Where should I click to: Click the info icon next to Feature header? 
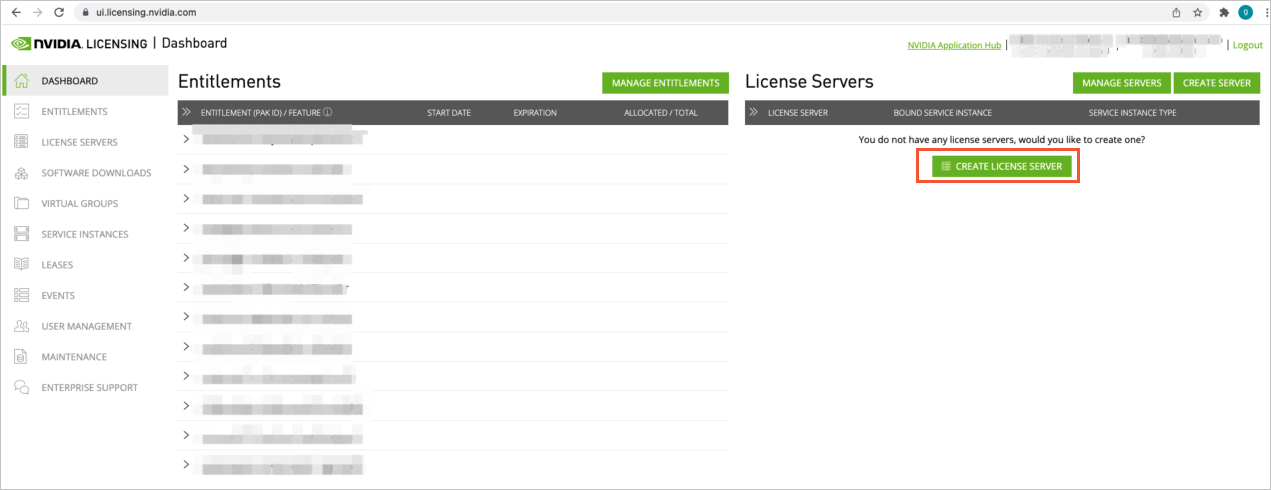(x=327, y=112)
